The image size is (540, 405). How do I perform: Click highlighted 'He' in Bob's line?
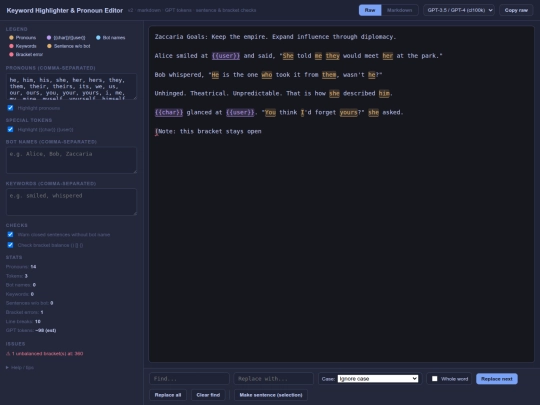coord(215,75)
